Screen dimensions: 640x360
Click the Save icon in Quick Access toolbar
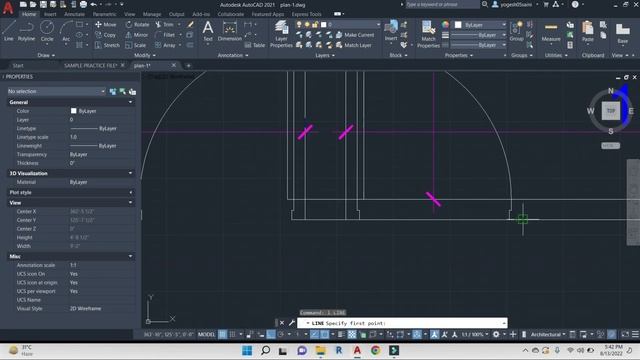click(43, 4)
